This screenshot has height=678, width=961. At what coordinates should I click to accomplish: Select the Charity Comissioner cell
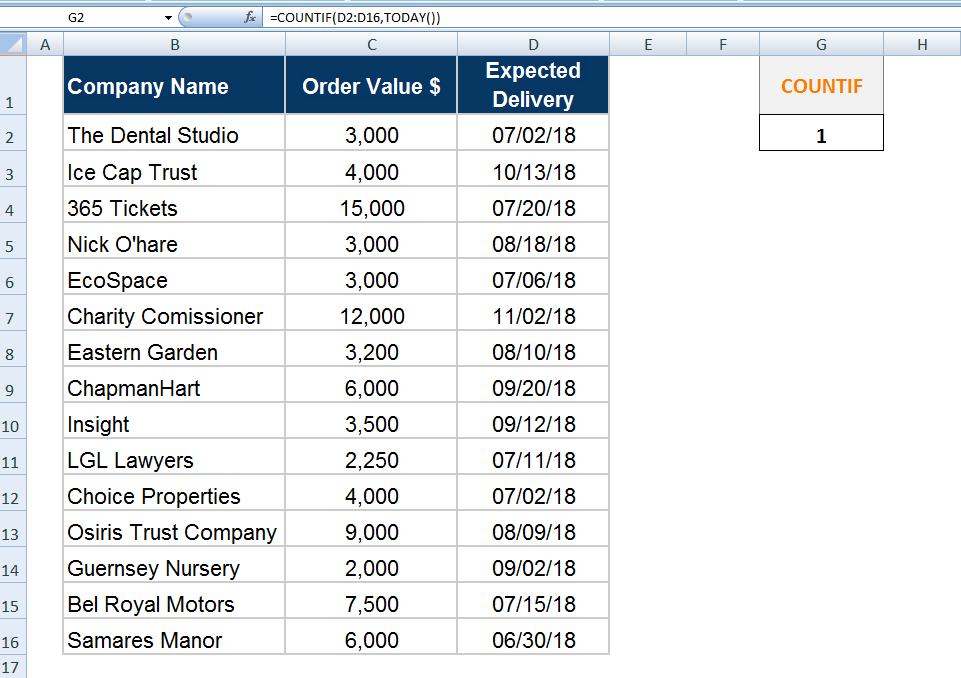tap(174, 316)
